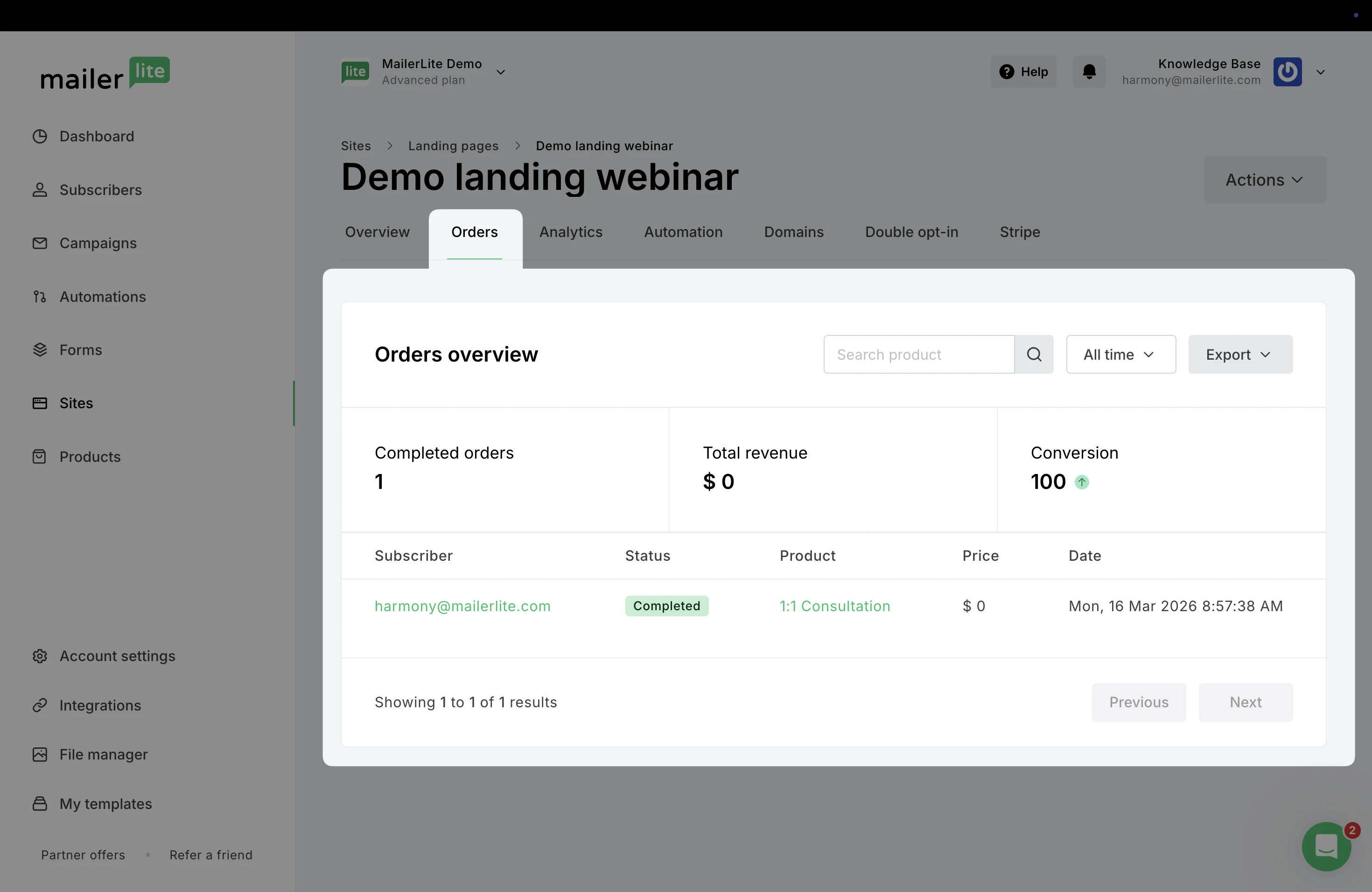Switch to the Stripe tab

click(1019, 232)
